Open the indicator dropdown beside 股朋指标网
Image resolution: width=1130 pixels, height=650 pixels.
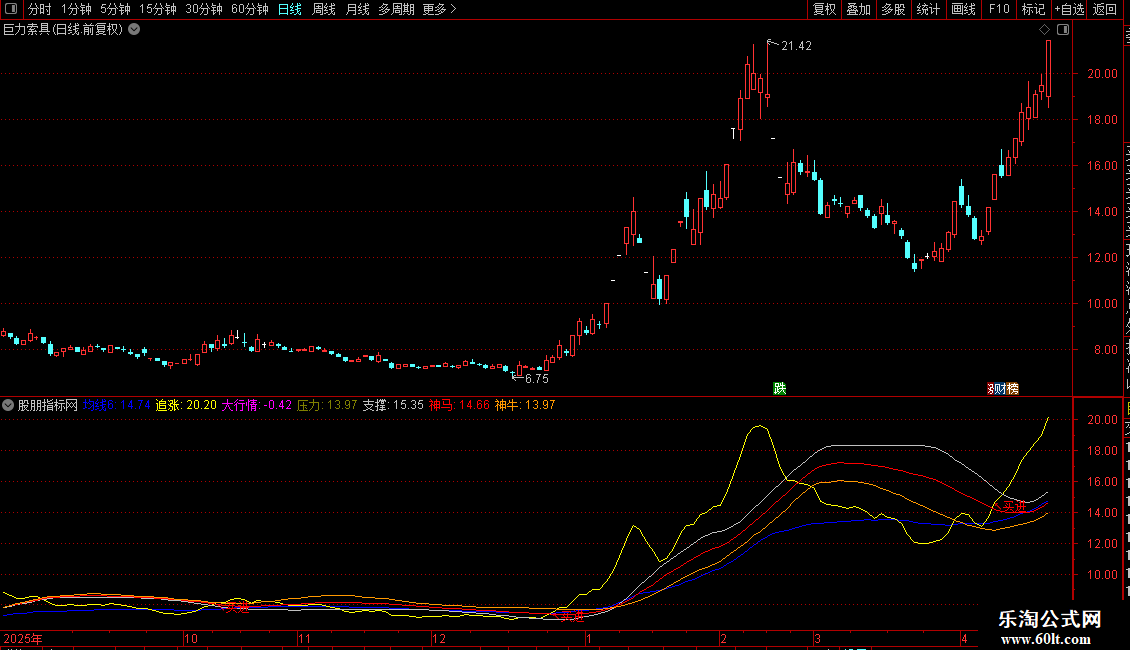click(8, 405)
